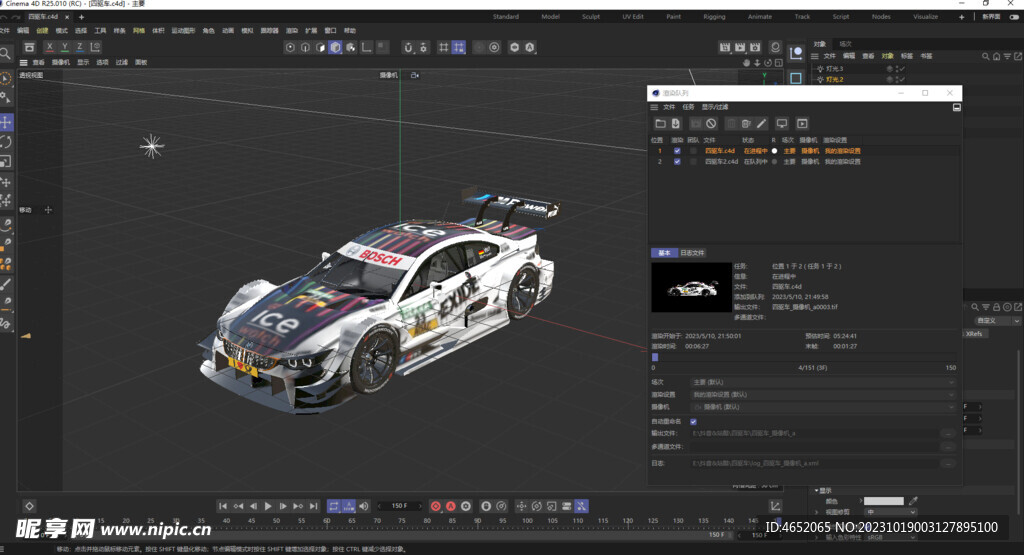Click the render preview thumbnail of the car
The width and height of the screenshot is (1024, 555).
691,287
